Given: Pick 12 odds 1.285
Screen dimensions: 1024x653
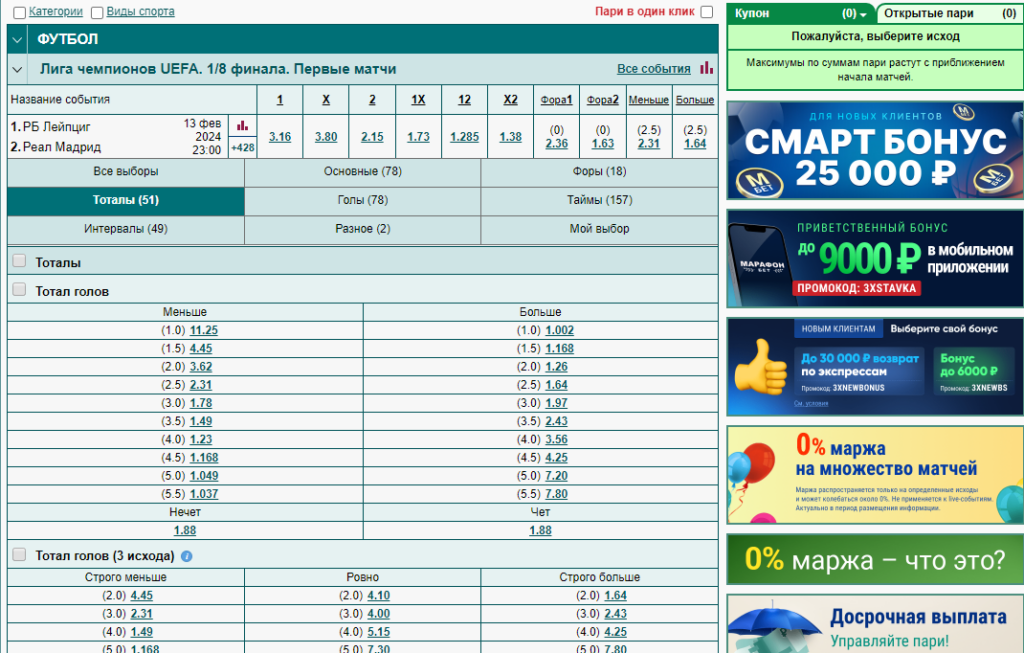Looking at the screenshot, I should 464,137.
